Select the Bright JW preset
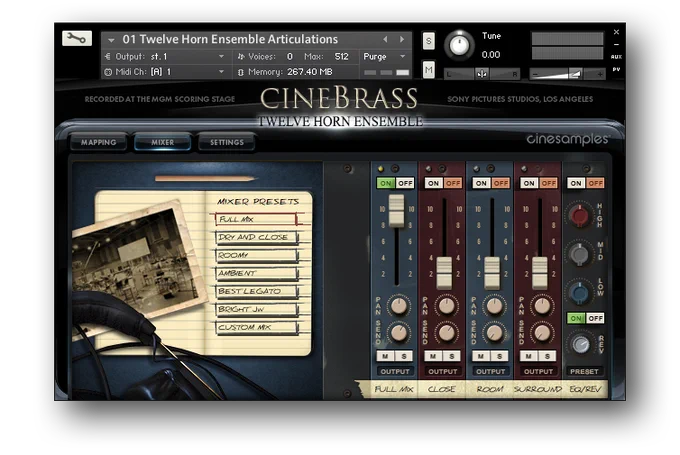 point(256,309)
